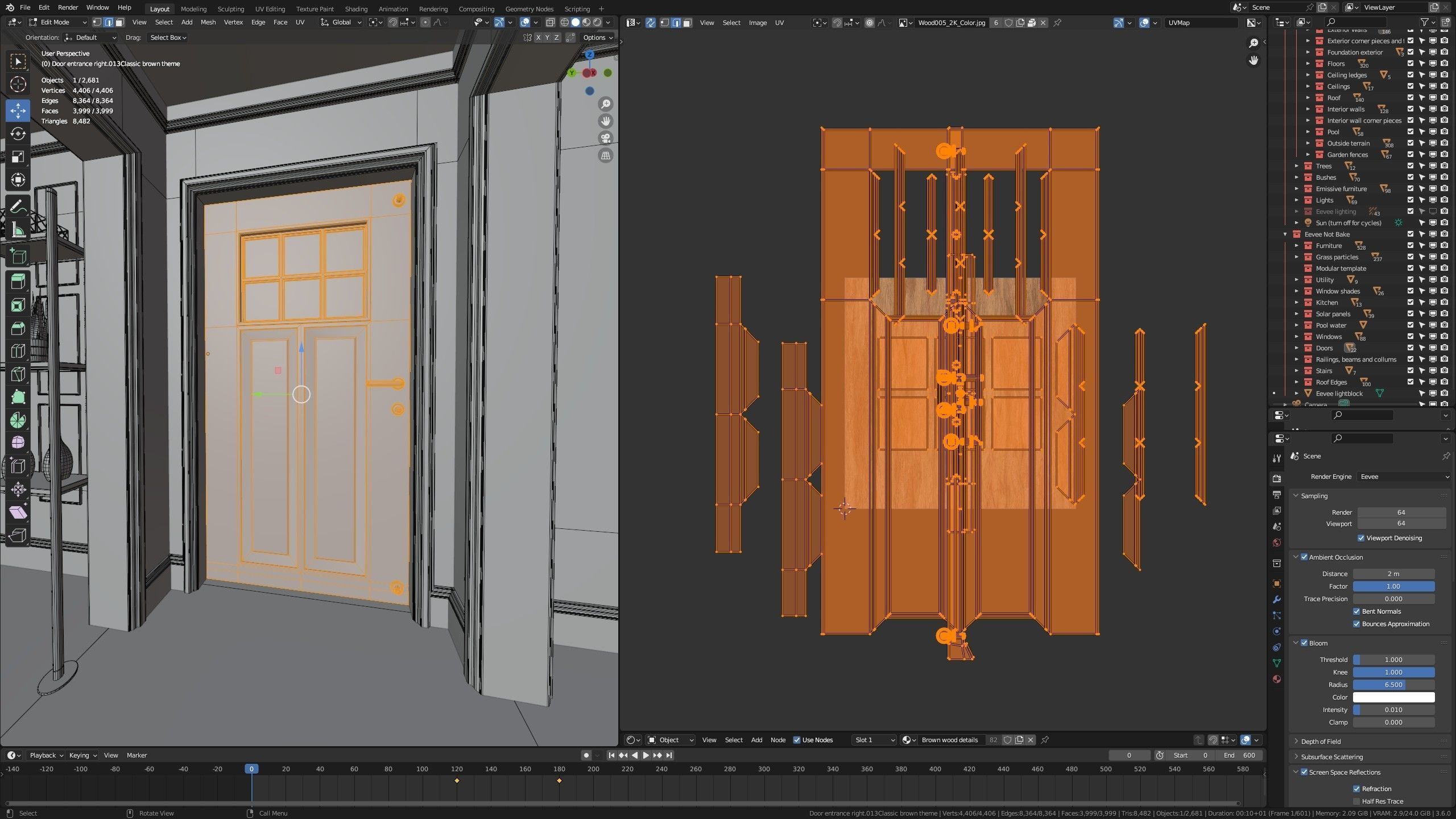
Task: Expand the Depth of Field panel
Action: (1321, 741)
